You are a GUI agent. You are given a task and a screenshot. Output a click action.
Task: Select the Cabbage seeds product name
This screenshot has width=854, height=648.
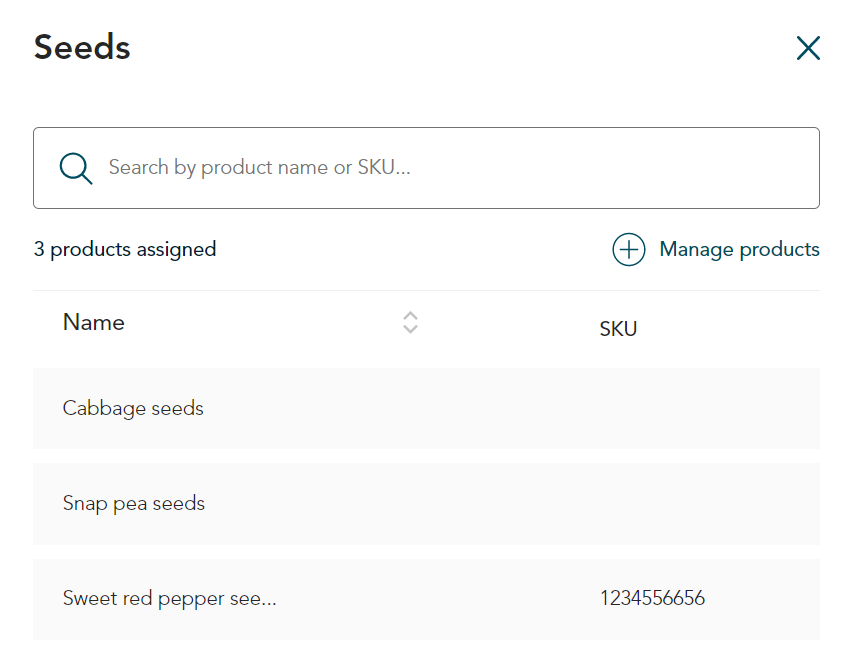tap(133, 408)
